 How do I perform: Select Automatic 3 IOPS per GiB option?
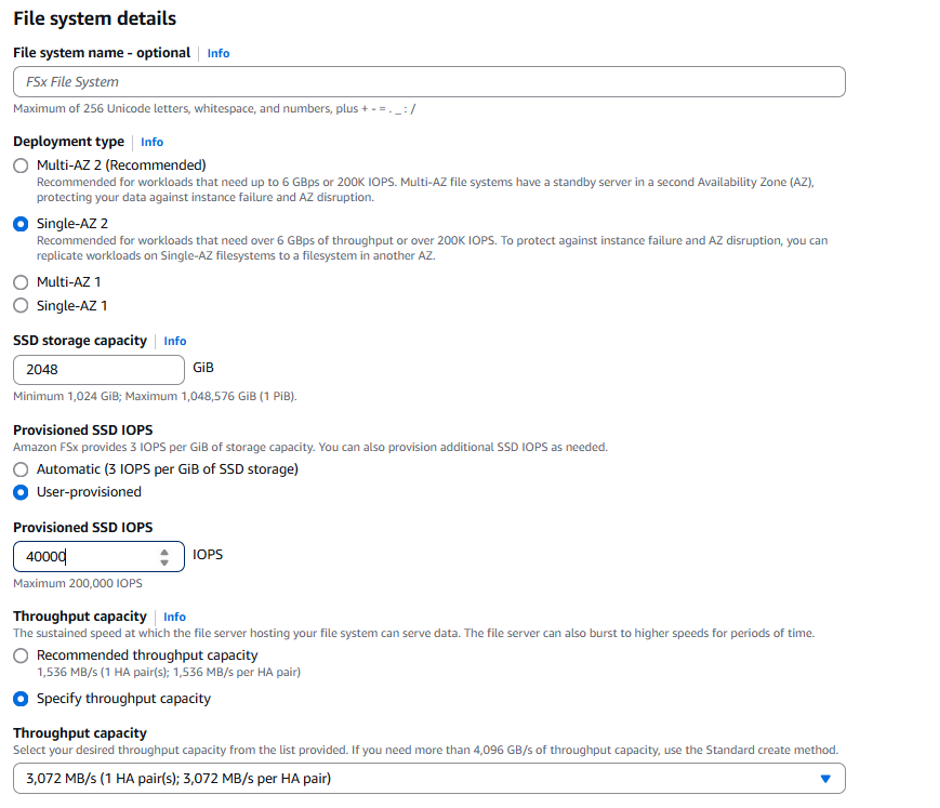click(x=21, y=469)
